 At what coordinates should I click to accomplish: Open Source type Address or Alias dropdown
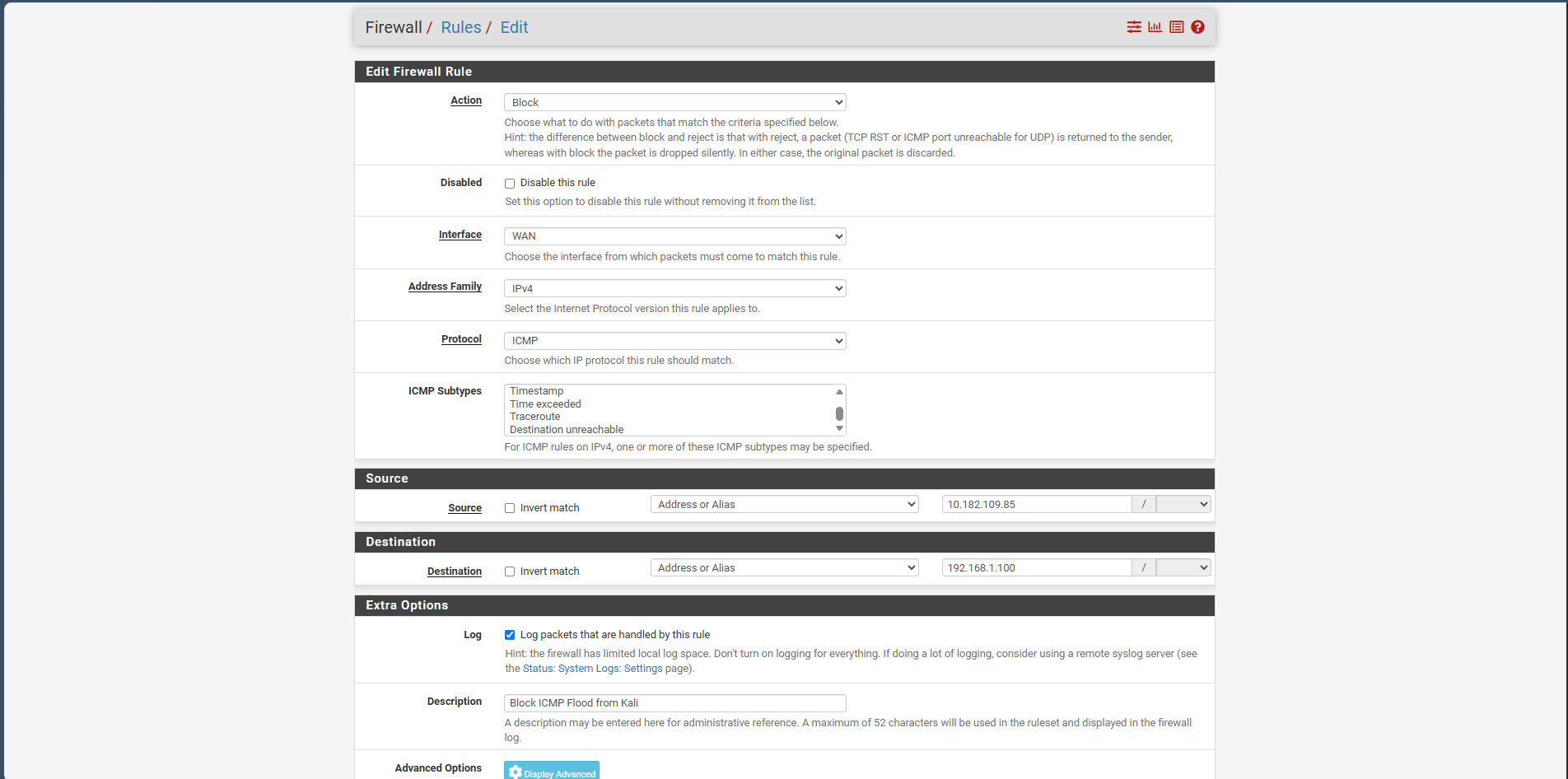(x=785, y=505)
